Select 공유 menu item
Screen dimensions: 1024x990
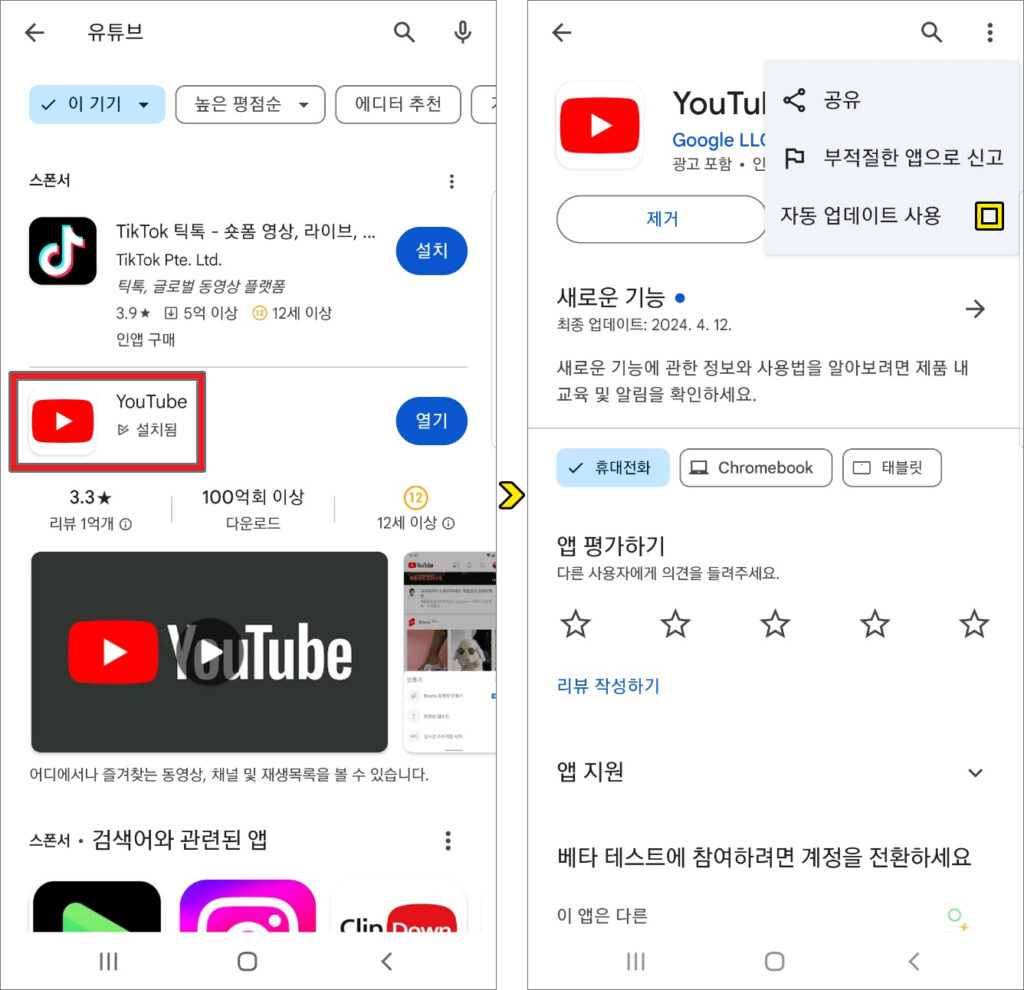[891, 100]
